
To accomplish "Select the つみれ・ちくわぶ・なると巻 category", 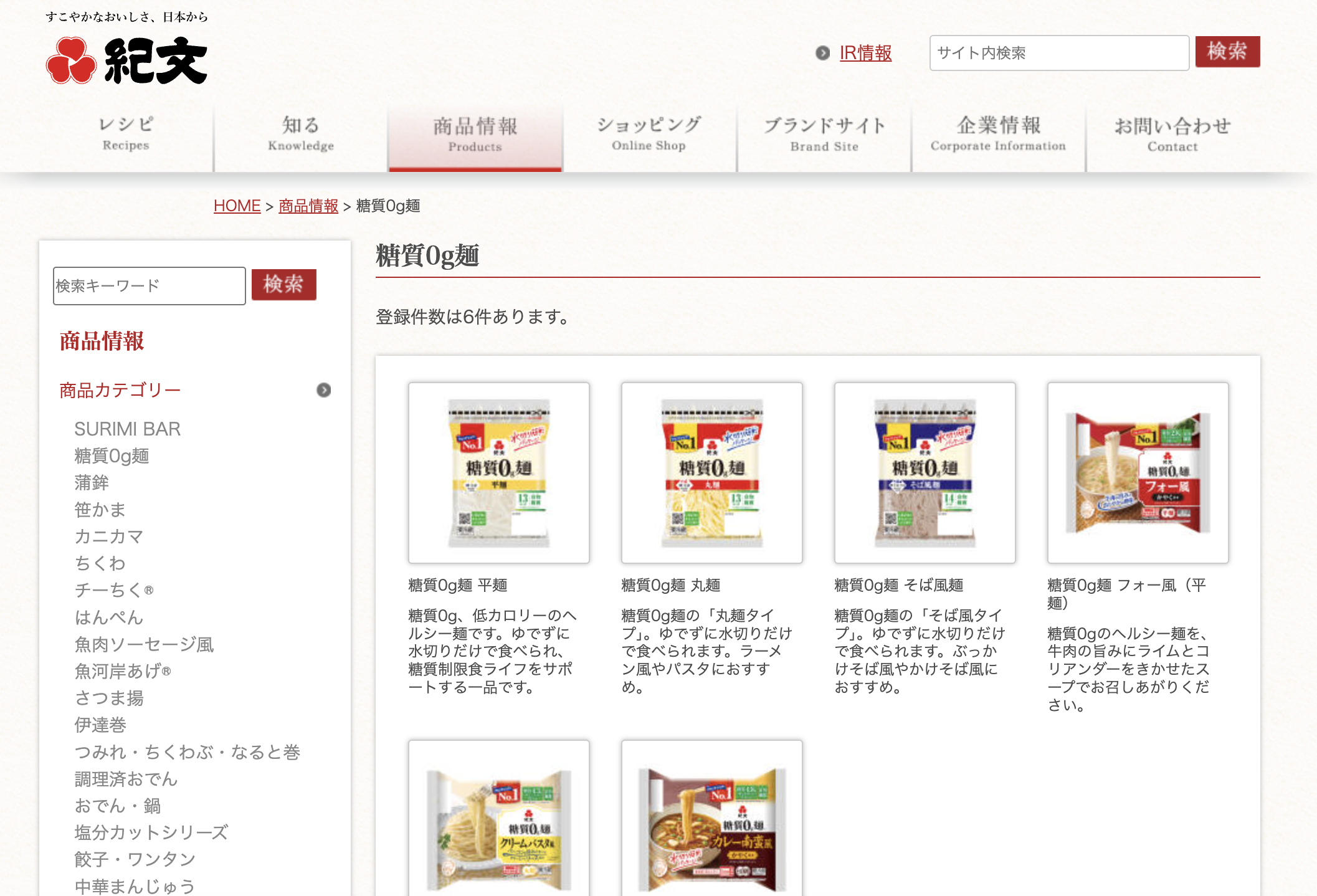I will 188,751.
